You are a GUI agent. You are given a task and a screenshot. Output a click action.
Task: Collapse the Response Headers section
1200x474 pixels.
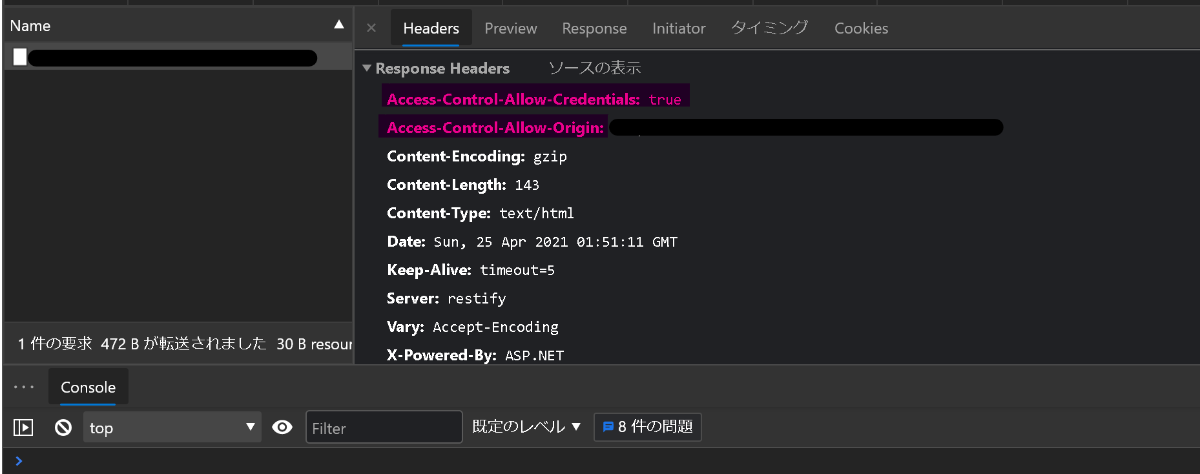point(367,69)
